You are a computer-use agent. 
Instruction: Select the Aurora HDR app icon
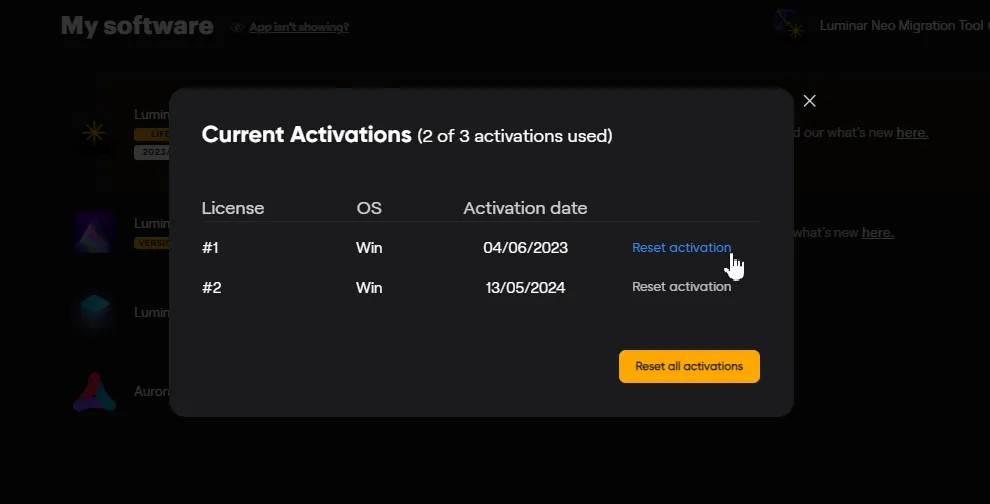[95, 391]
